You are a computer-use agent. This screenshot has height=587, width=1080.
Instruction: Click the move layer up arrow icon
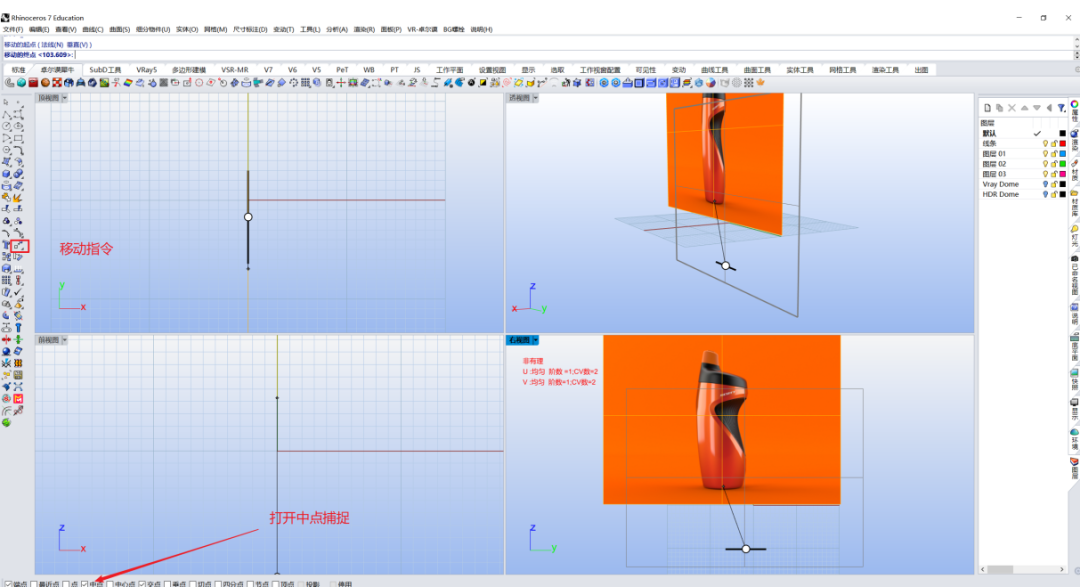pos(1024,107)
